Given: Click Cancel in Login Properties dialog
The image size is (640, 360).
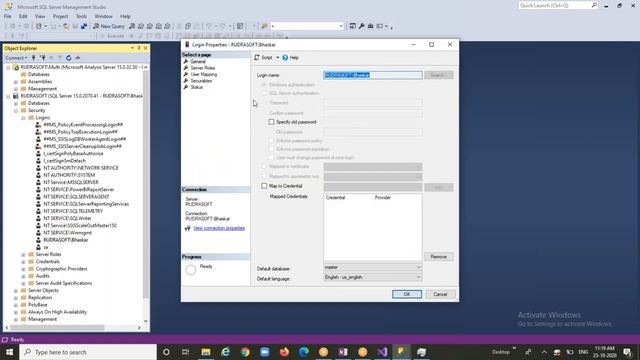Looking at the screenshot, I should tap(440, 294).
